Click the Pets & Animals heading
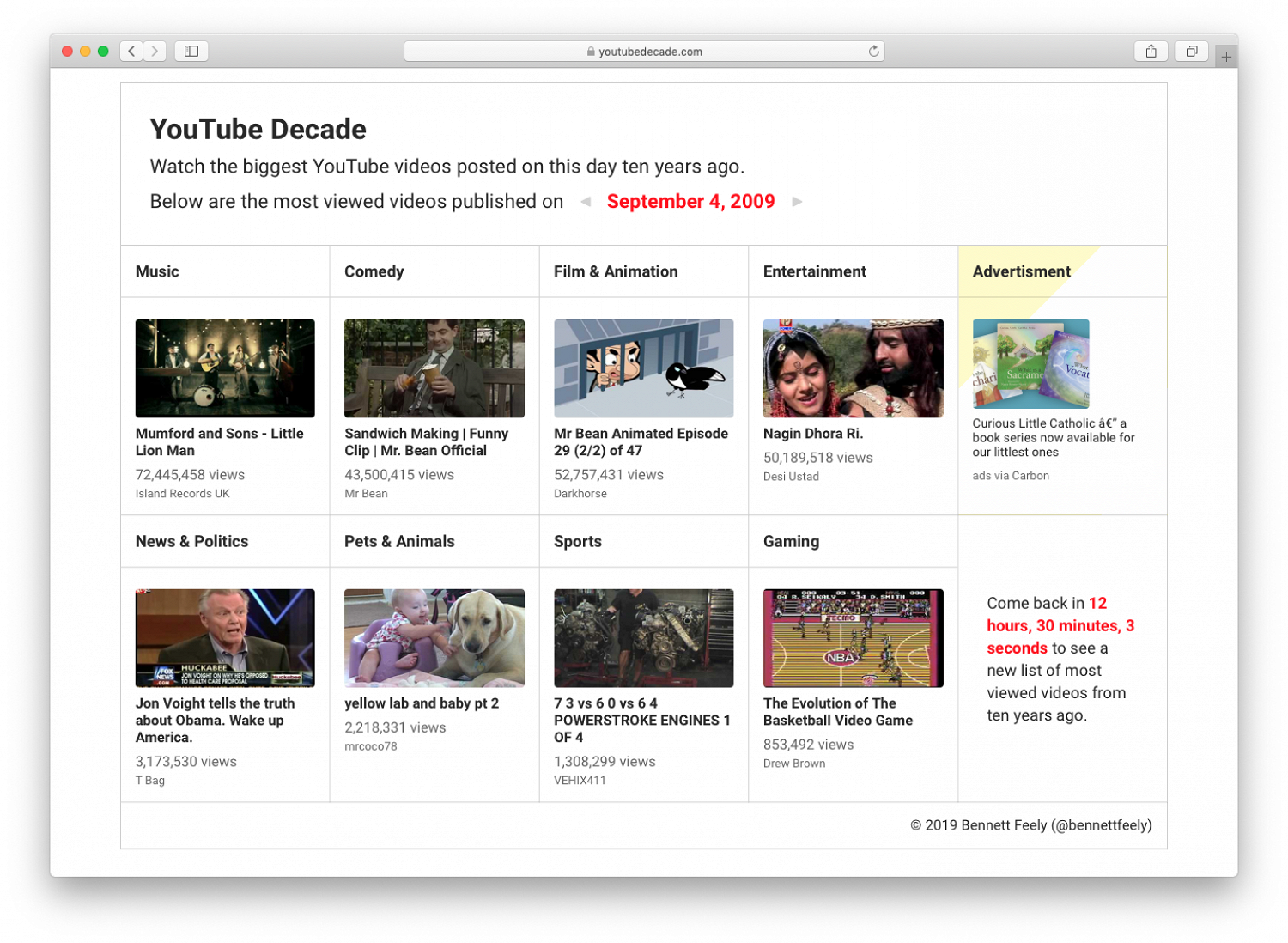The height and width of the screenshot is (943, 1288). coord(399,542)
